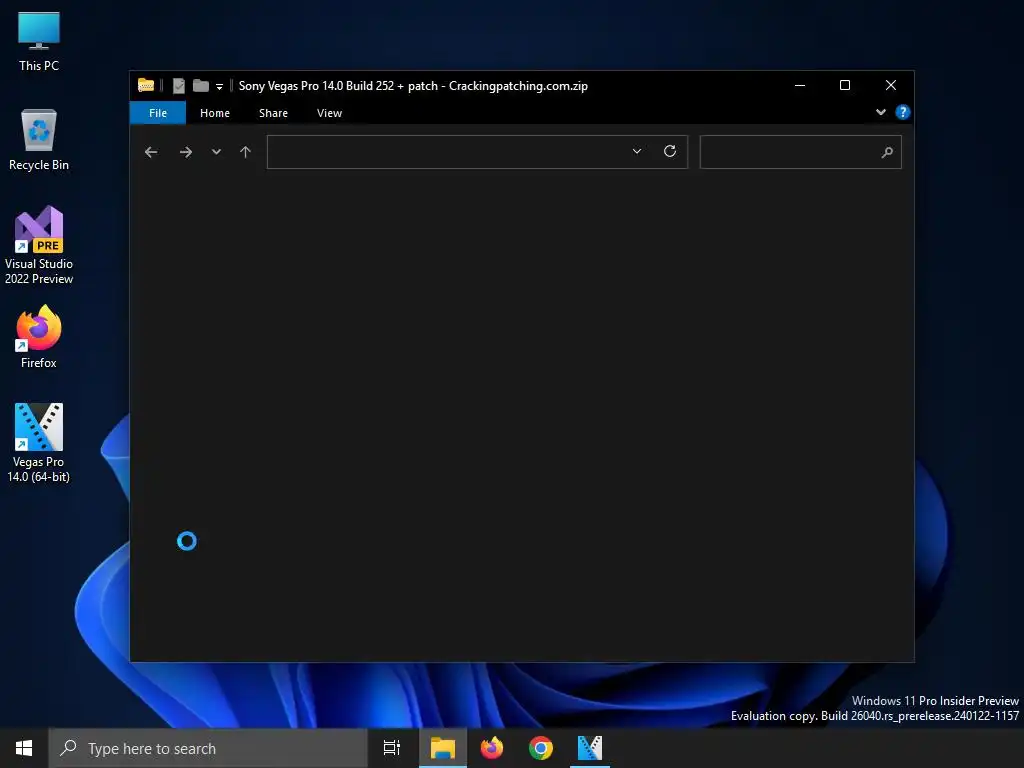
Task: Switch to the View ribbon tab
Action: coord(329,113)
